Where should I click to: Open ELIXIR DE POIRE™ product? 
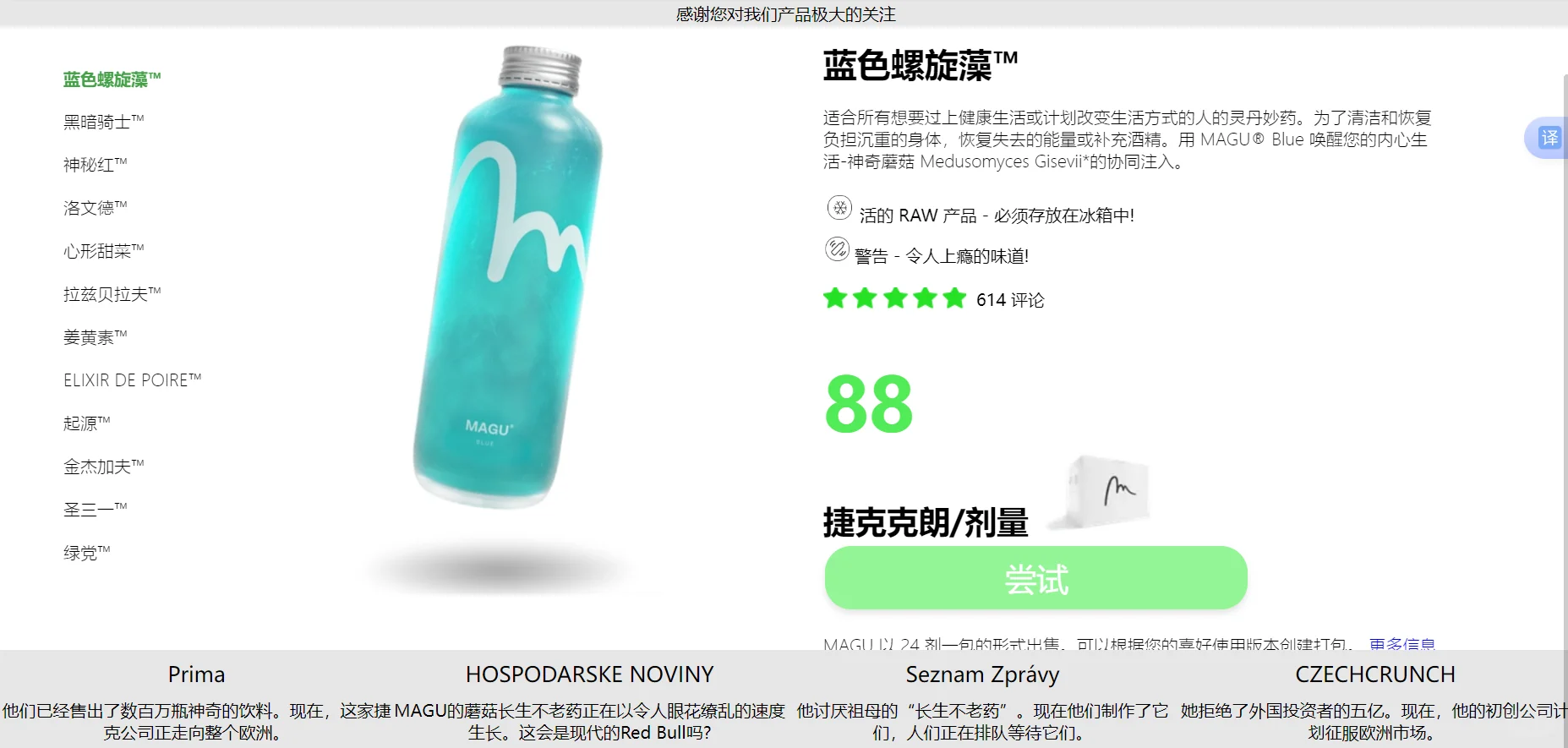[x=133, y=380]
